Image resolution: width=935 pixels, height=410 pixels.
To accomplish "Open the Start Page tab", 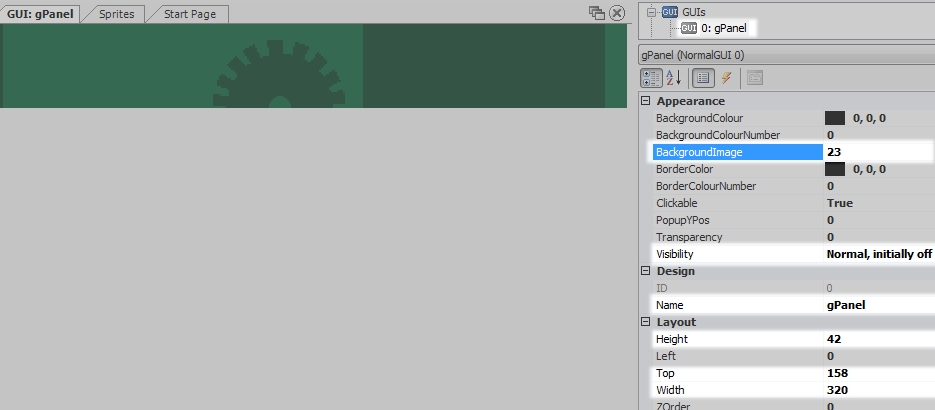I will point(190,14).
